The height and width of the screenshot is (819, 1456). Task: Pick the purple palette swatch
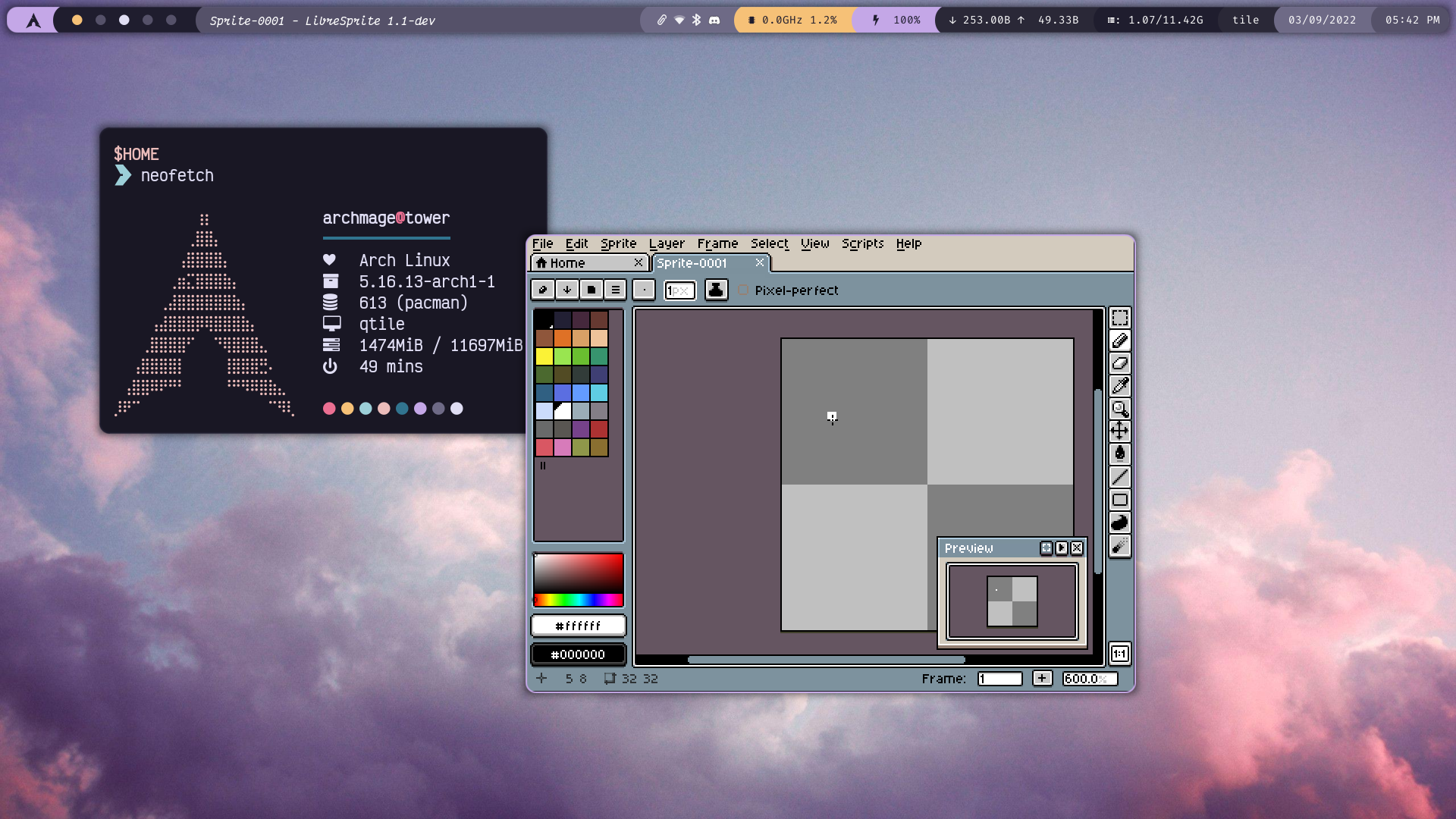coord(581,429)
